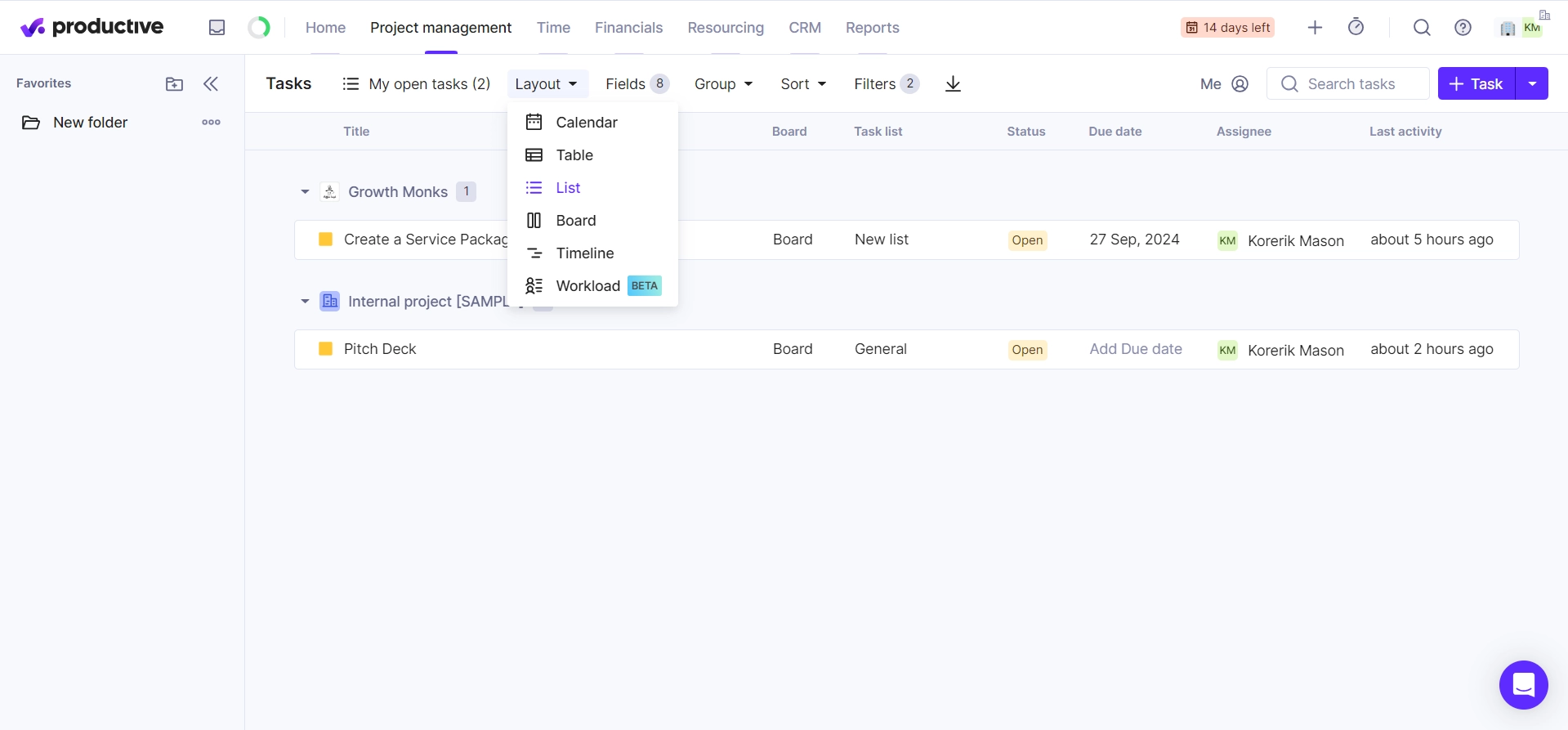Click the timer stopwatch icon
Viewport: 1568px width, 730px height.
[1356, 28]
